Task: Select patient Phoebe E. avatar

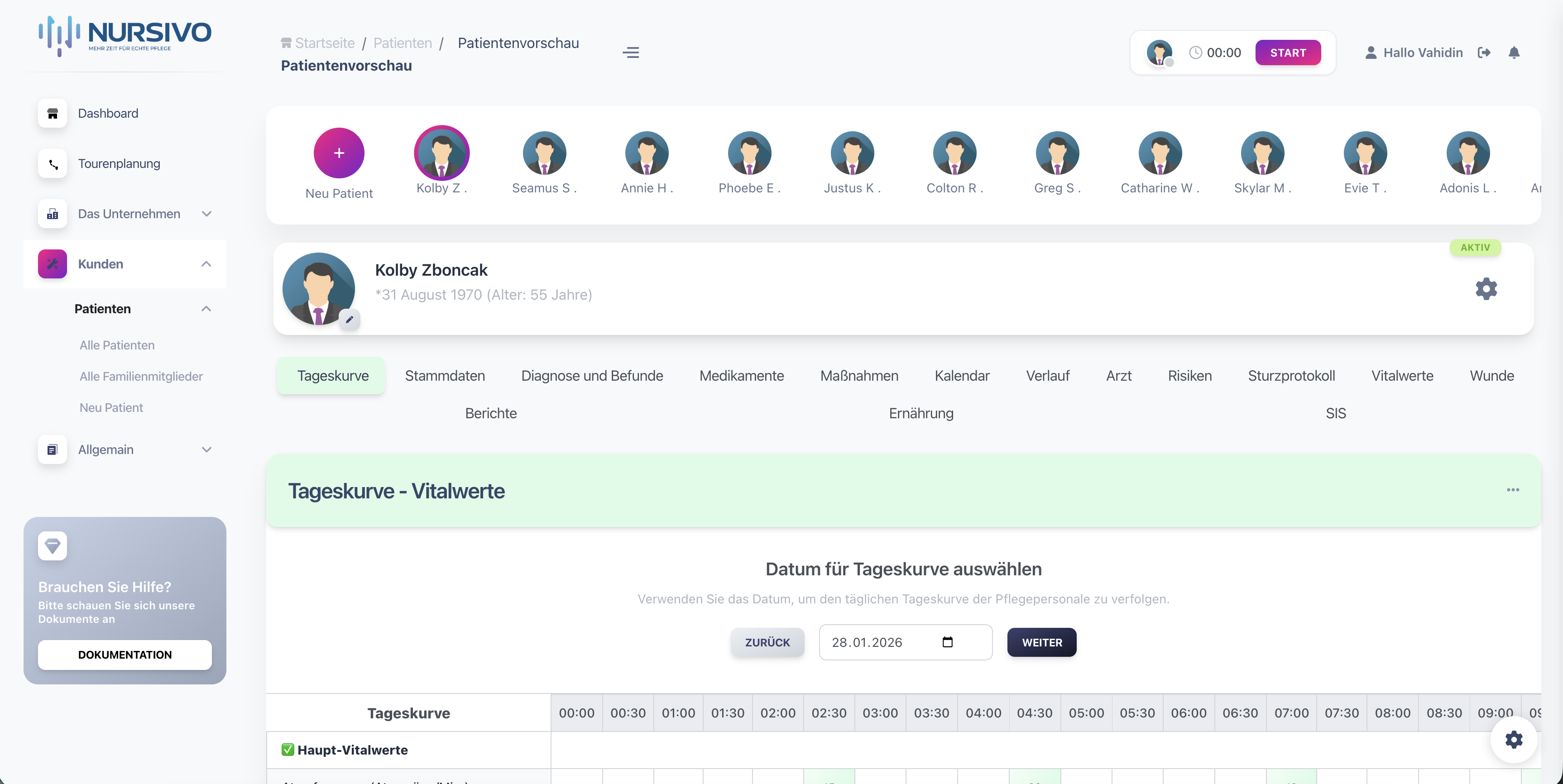Action: (x=749, y=153)
